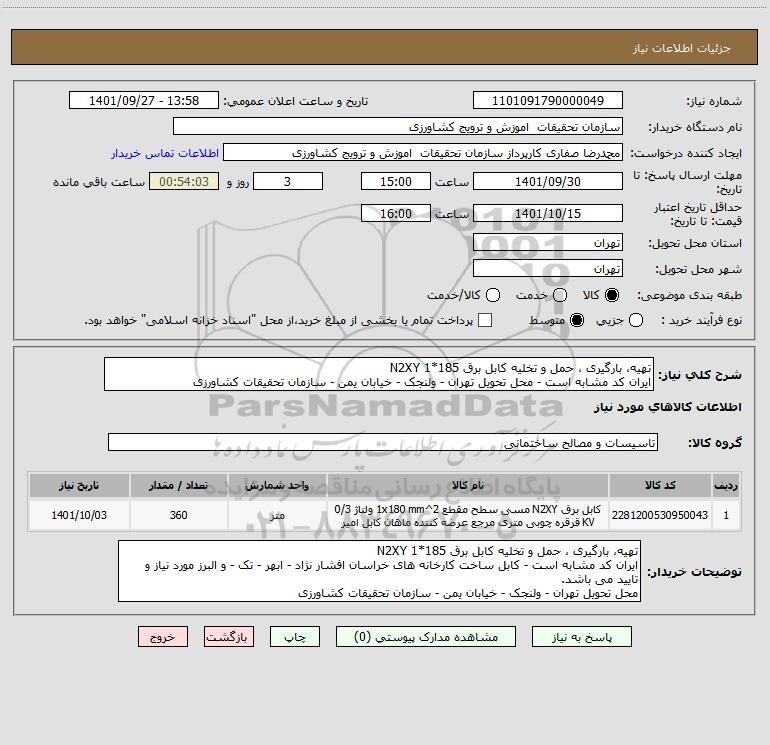Click the response deadline date 1401/09/30

tap(548, 181)
